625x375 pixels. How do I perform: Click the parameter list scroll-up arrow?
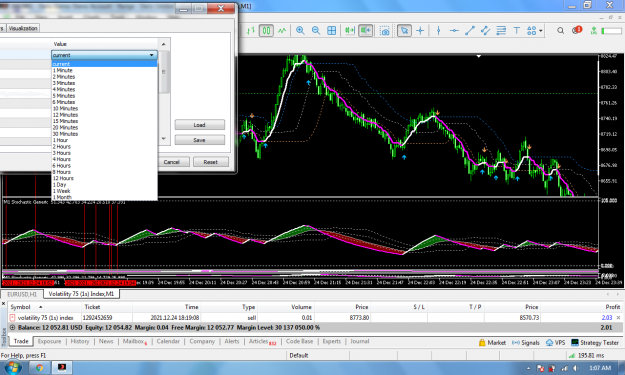tap(163, 44)
